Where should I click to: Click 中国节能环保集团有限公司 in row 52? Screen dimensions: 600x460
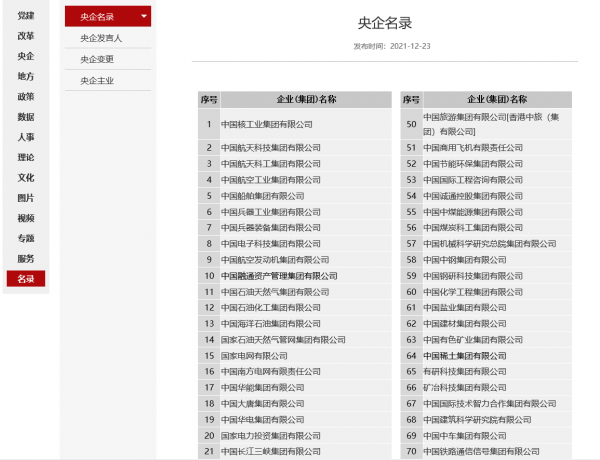(x=473, y=164)
